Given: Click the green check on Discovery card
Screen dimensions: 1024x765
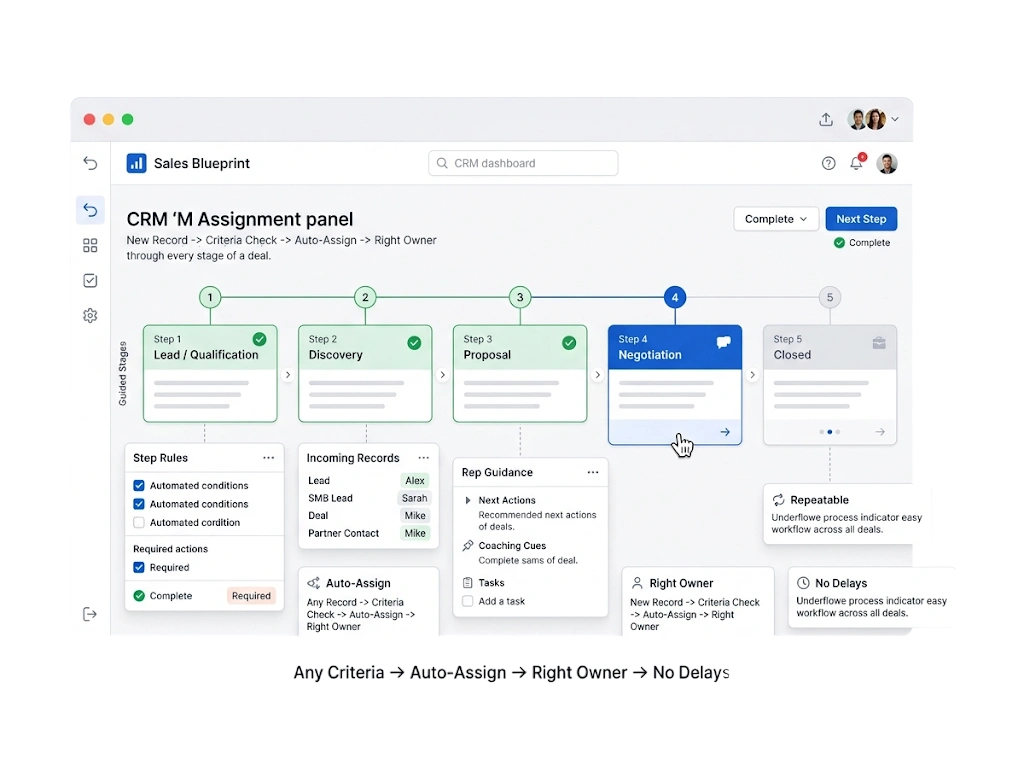Looking at the screenshot, I should [x=414, y=343].
